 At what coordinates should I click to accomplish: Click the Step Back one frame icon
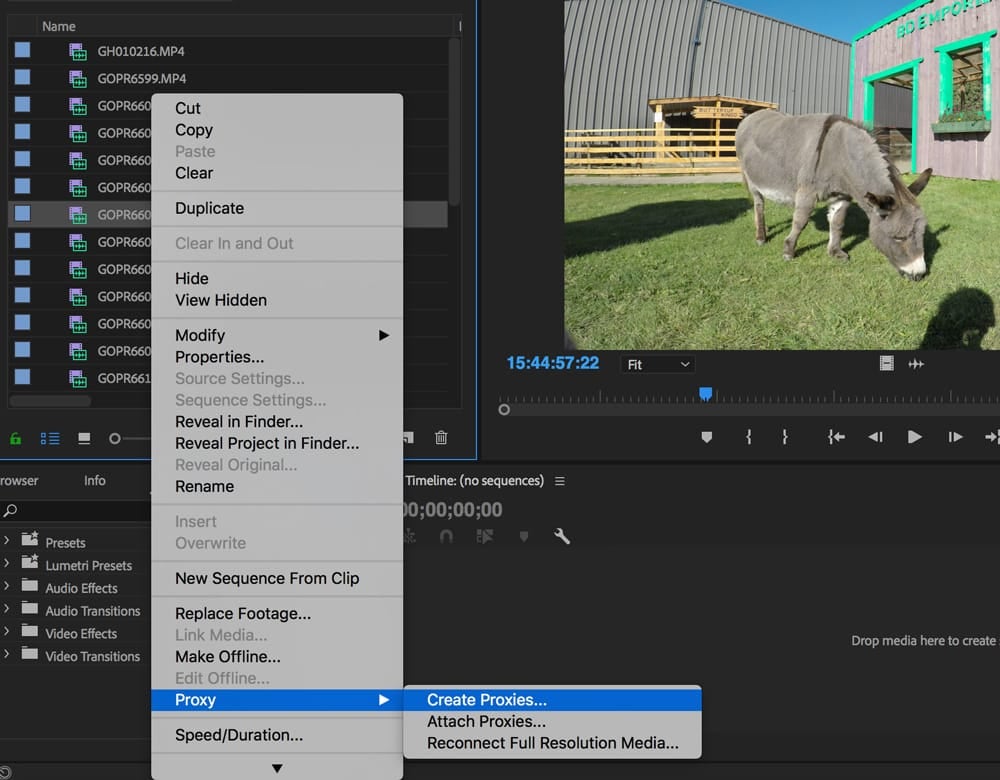coord(875,437)
